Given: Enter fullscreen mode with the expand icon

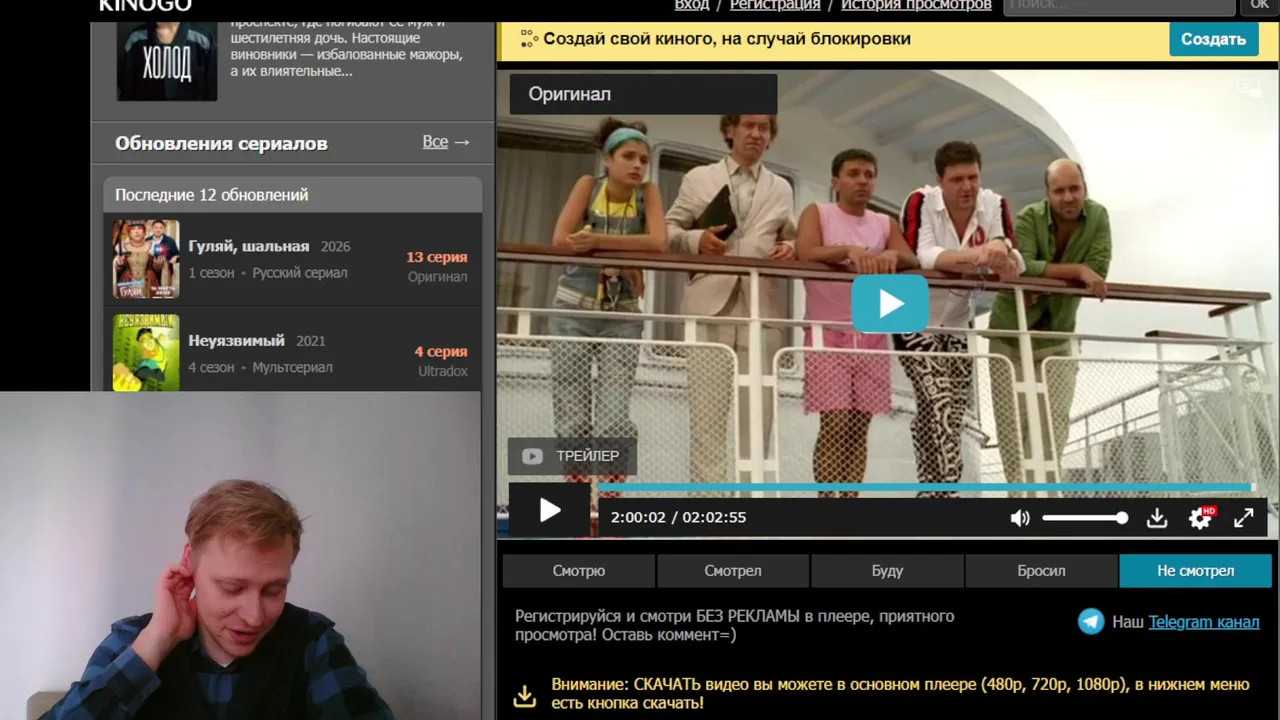Looking at the screenshot, I should point(1243,518).
